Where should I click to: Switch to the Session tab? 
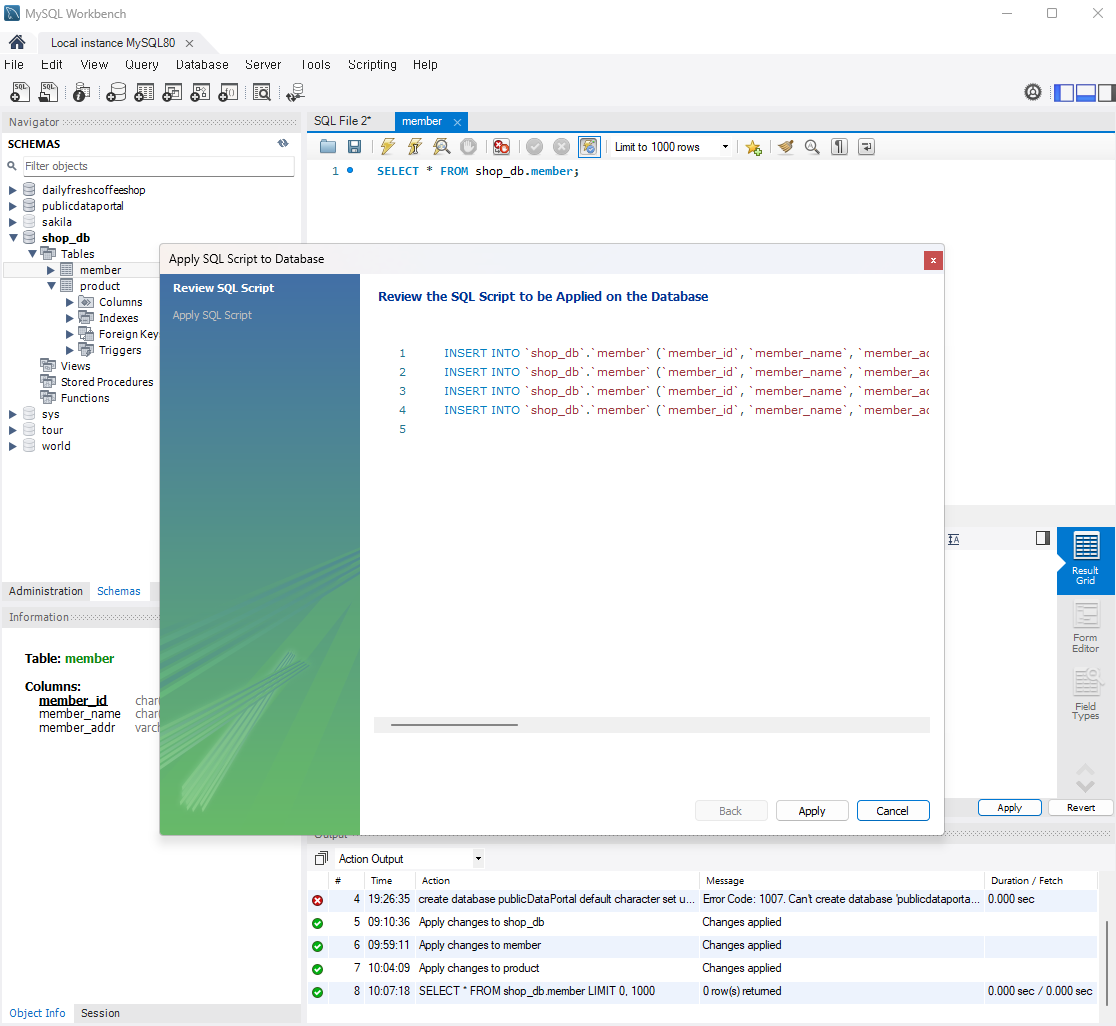[x=100, y=1013]
